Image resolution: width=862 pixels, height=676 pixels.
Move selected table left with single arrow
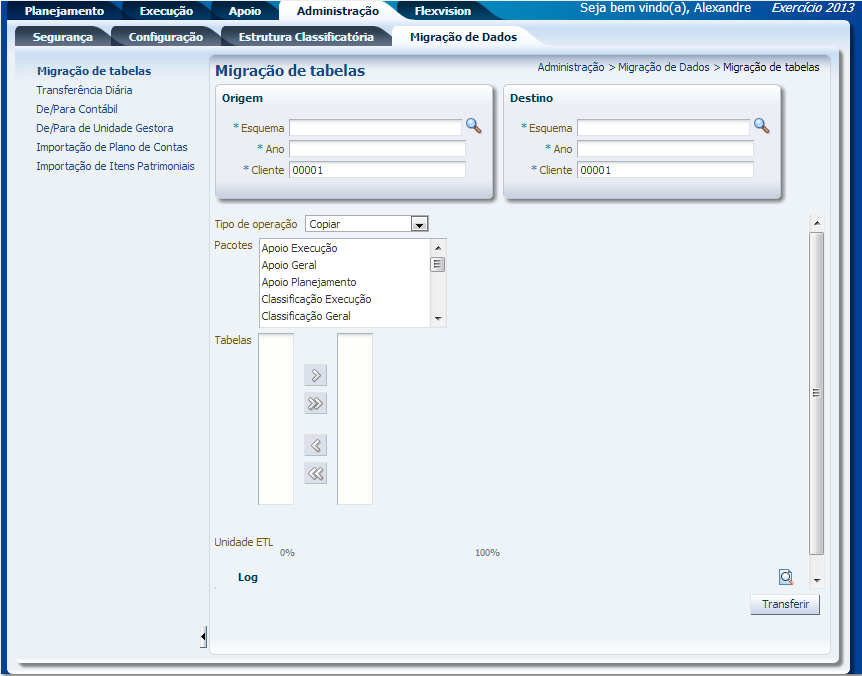point(316,446)
